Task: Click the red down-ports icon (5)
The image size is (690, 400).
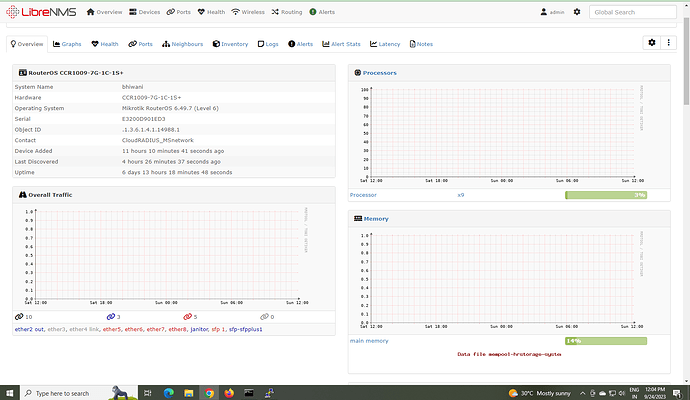Action: (x=187, y=316)
